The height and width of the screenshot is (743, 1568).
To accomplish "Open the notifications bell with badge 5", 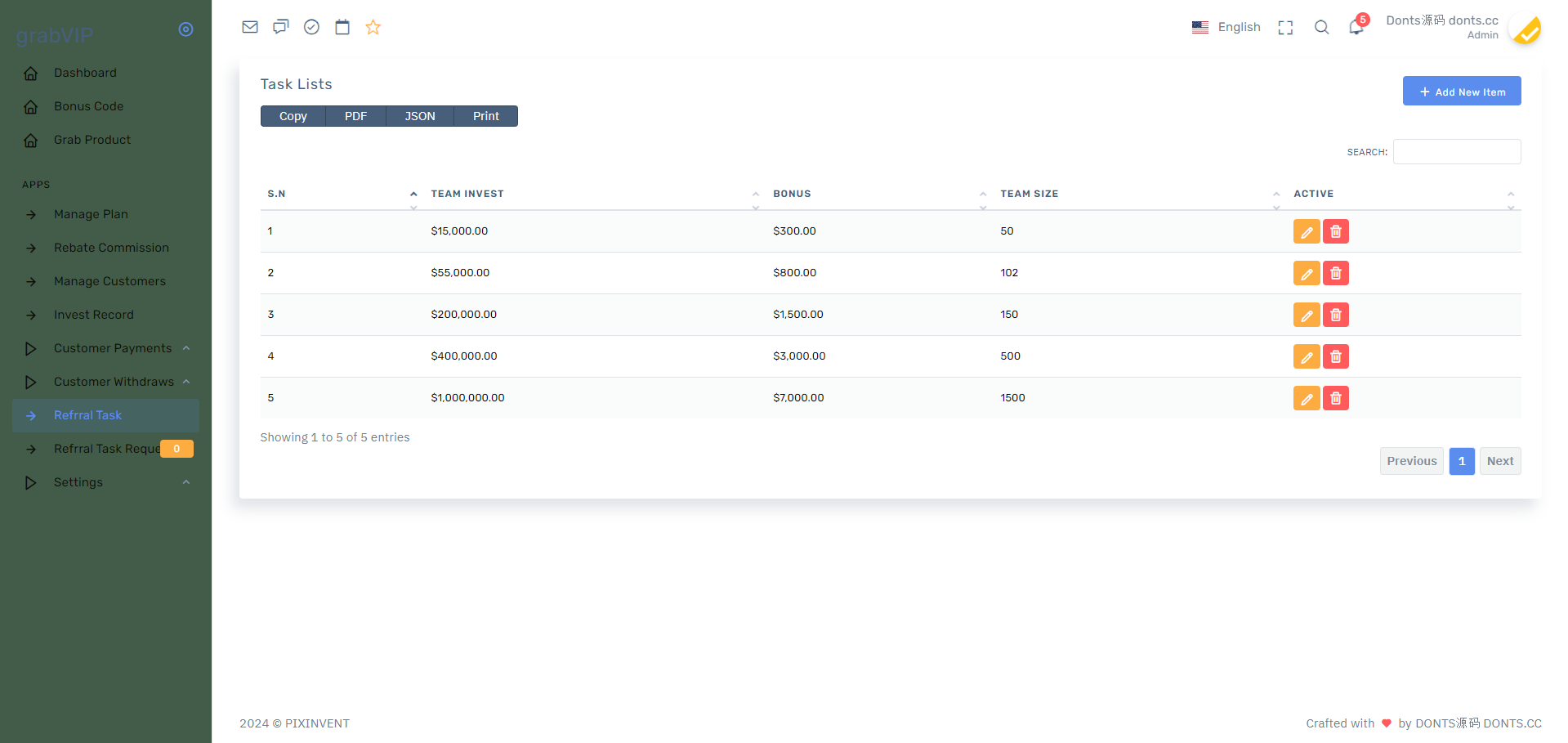I will pyautogui.click(x=1357, y=26).
